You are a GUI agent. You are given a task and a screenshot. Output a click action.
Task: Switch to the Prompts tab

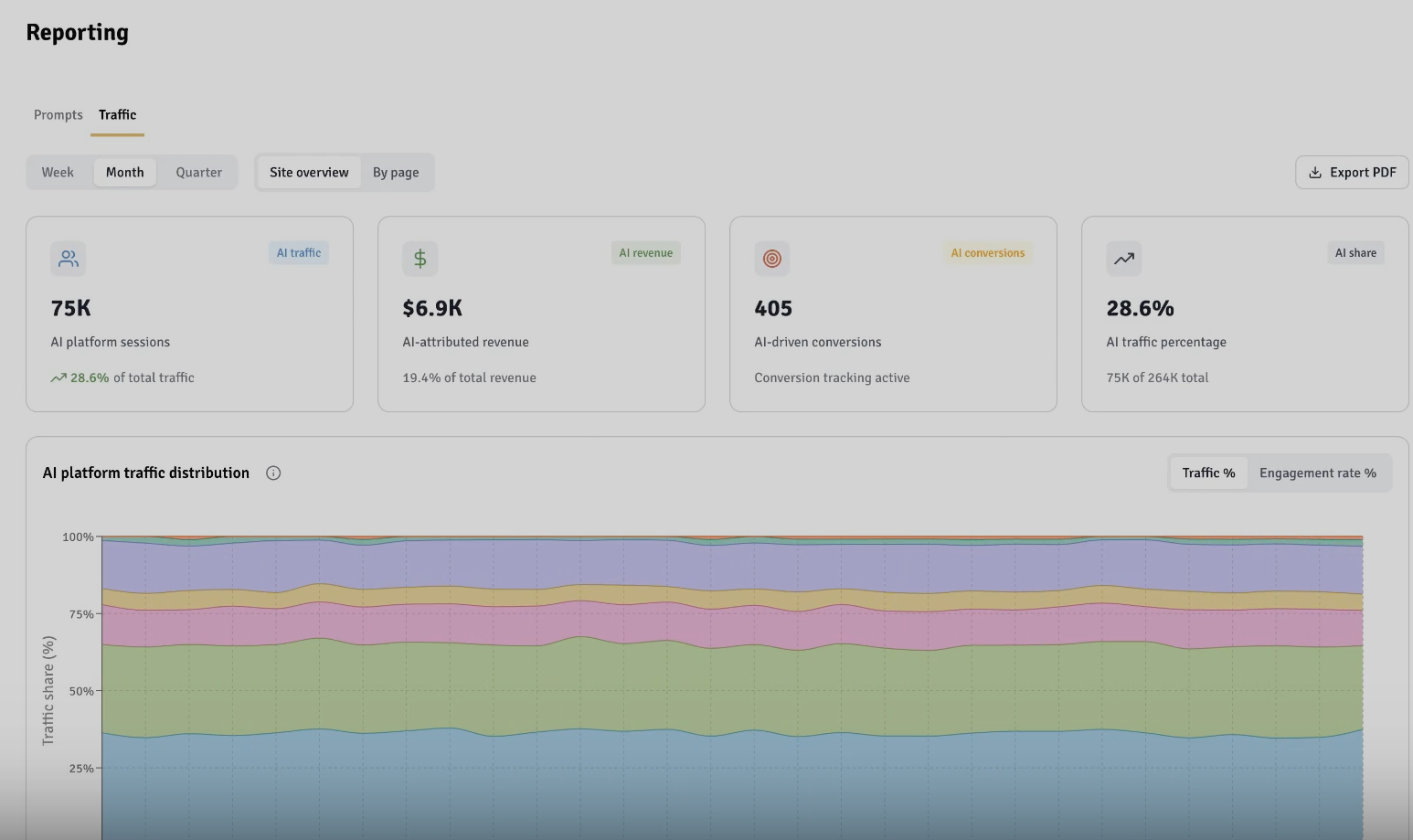coord(58,115)
